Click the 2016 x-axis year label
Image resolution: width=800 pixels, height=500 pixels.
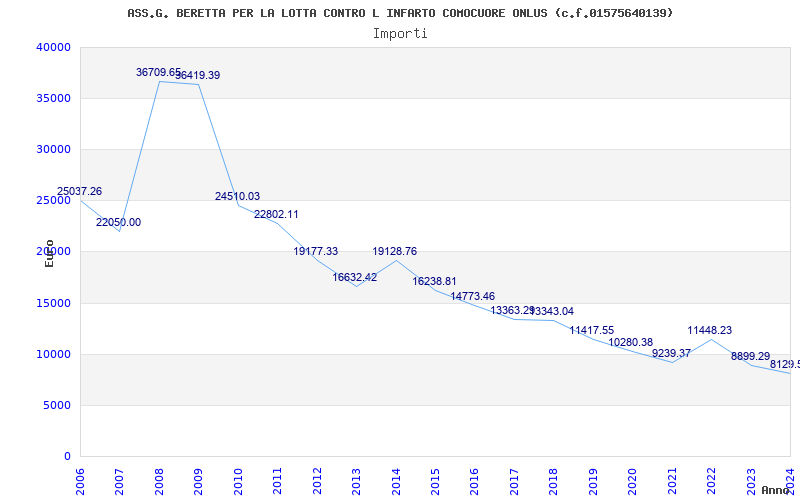(474, 481)
